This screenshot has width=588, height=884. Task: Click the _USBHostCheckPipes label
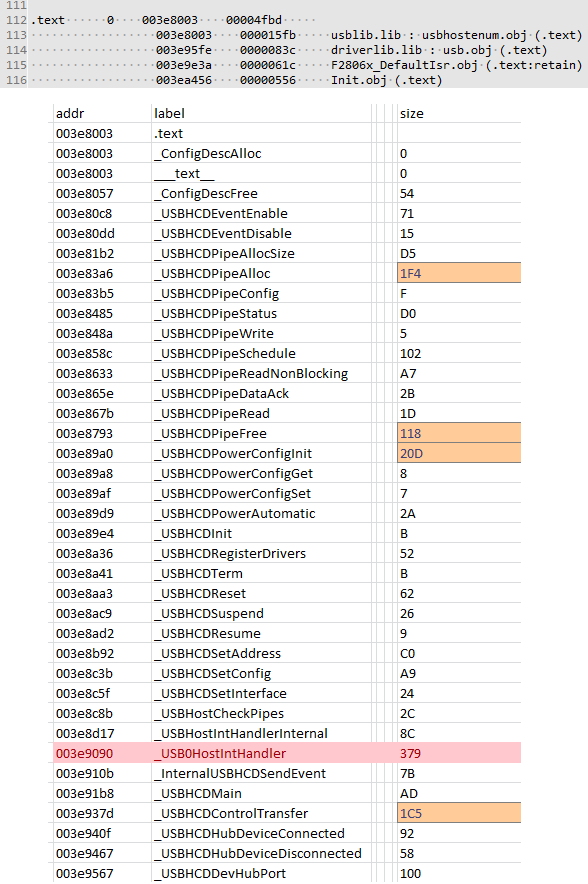coord(219,714)
